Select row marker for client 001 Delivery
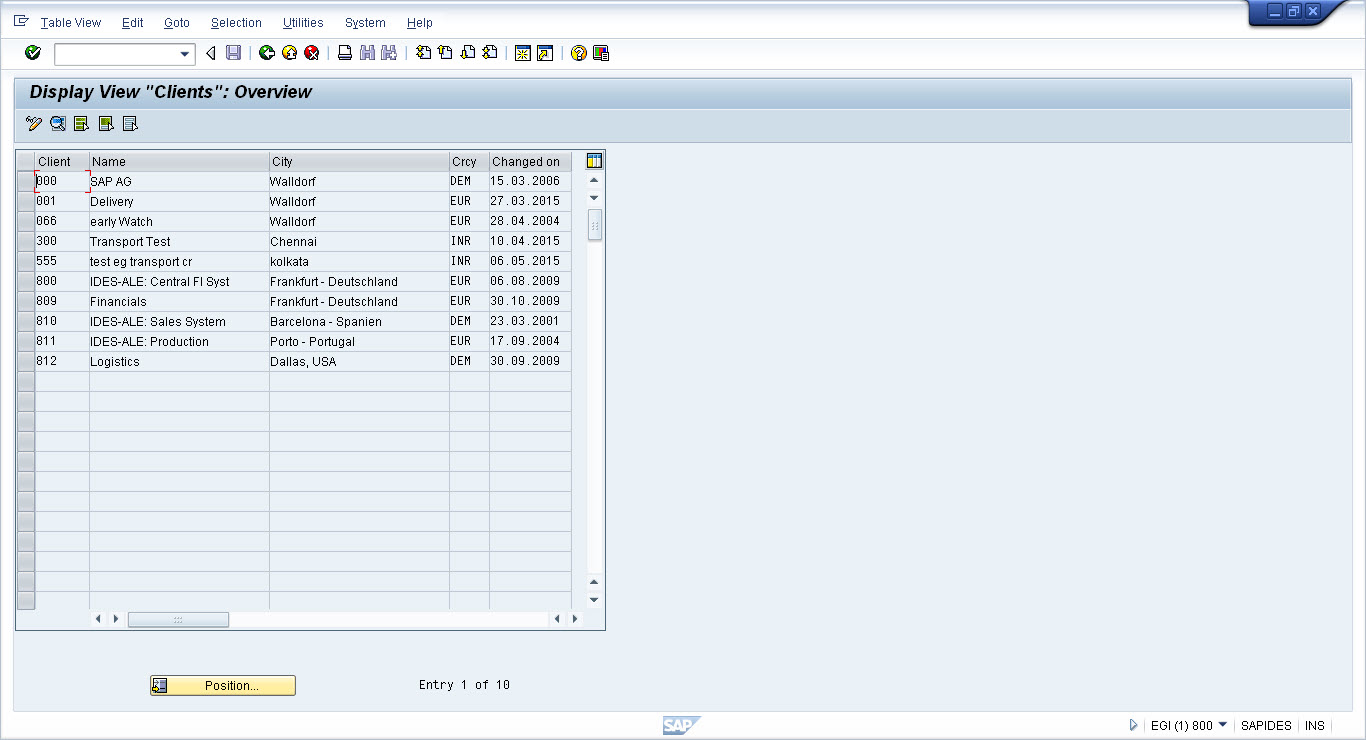 (x=26, y=201)
